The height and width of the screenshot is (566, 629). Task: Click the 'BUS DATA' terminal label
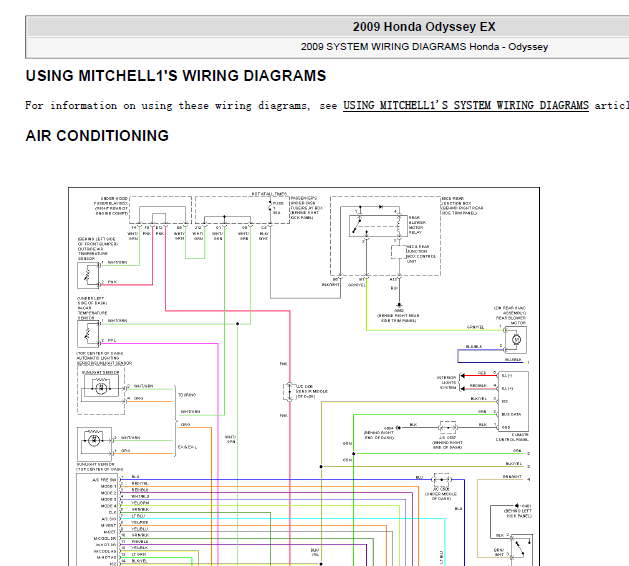(x=511, y=414)
